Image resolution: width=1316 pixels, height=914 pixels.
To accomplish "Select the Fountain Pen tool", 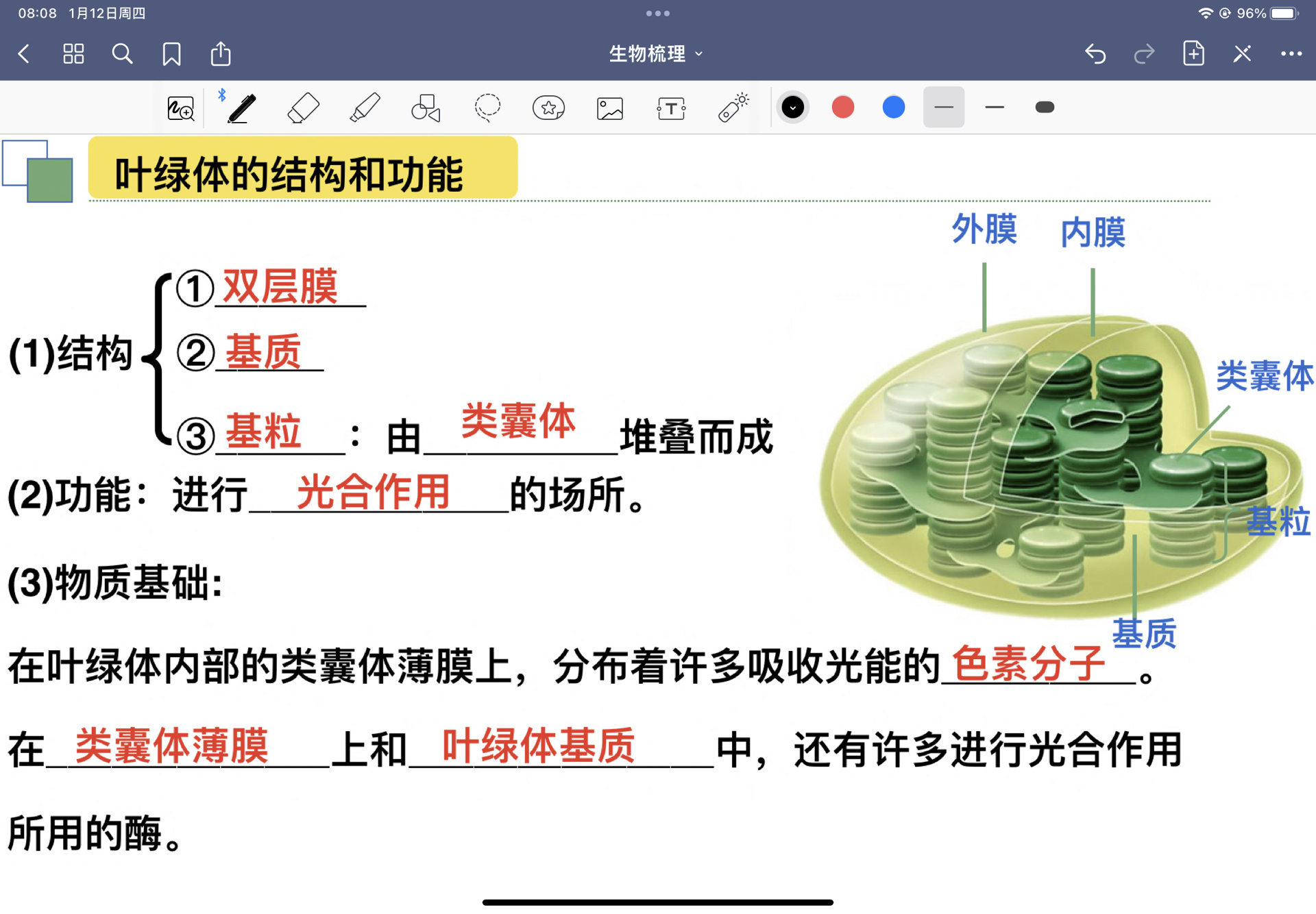I will [240, 107].
